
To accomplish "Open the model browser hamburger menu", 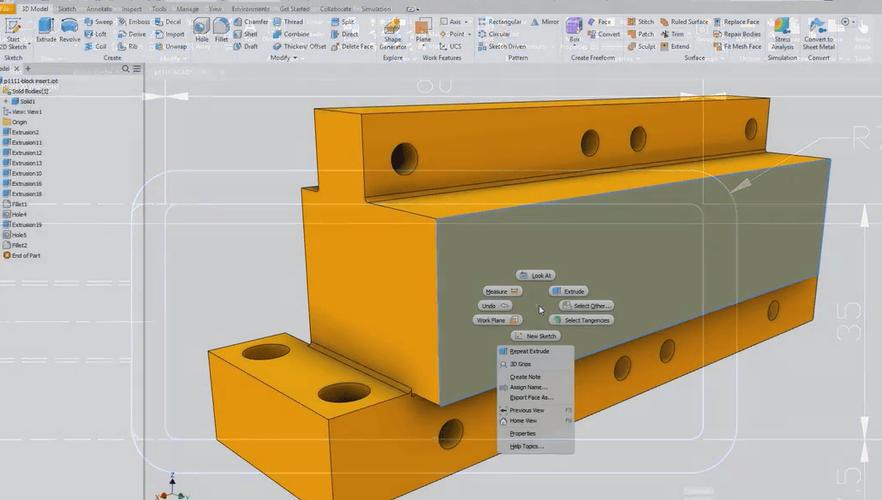I will [x=137, y=69].
